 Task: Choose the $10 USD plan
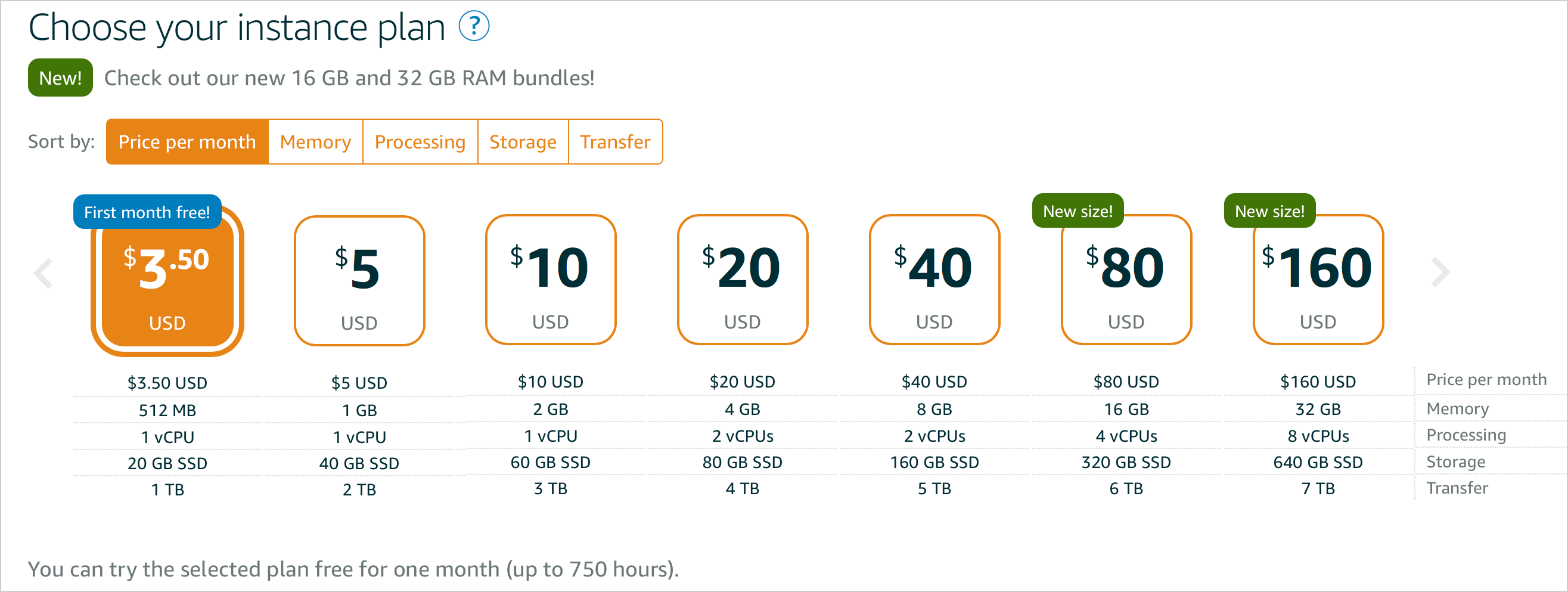[551, 280]
